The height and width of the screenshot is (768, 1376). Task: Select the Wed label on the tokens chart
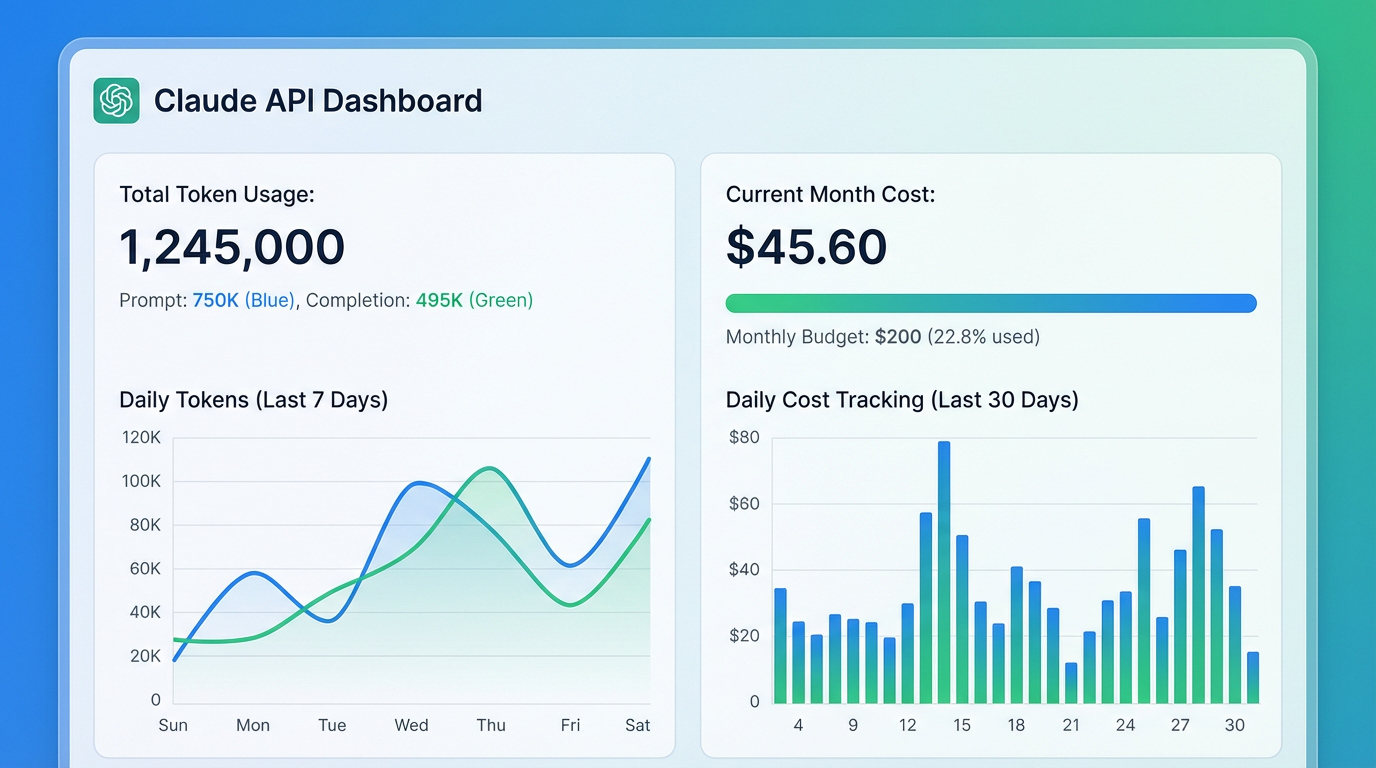[x=411, y=725]
